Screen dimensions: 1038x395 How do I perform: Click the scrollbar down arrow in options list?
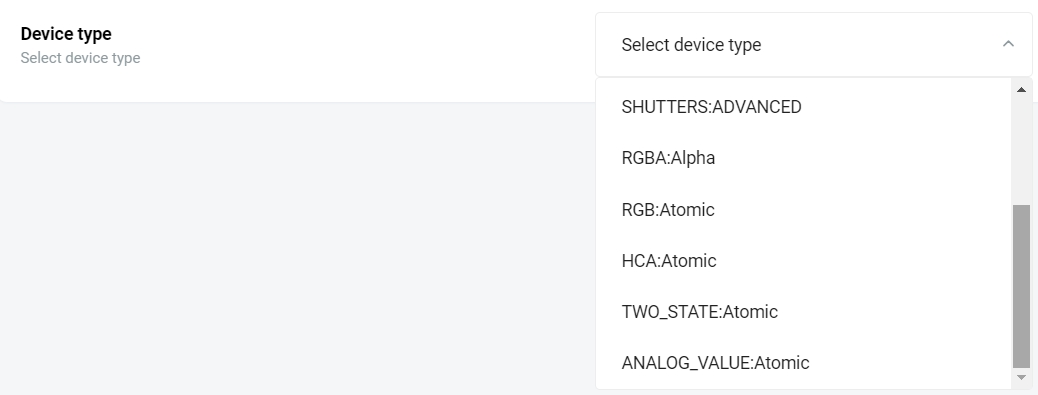pos(1021,377)
